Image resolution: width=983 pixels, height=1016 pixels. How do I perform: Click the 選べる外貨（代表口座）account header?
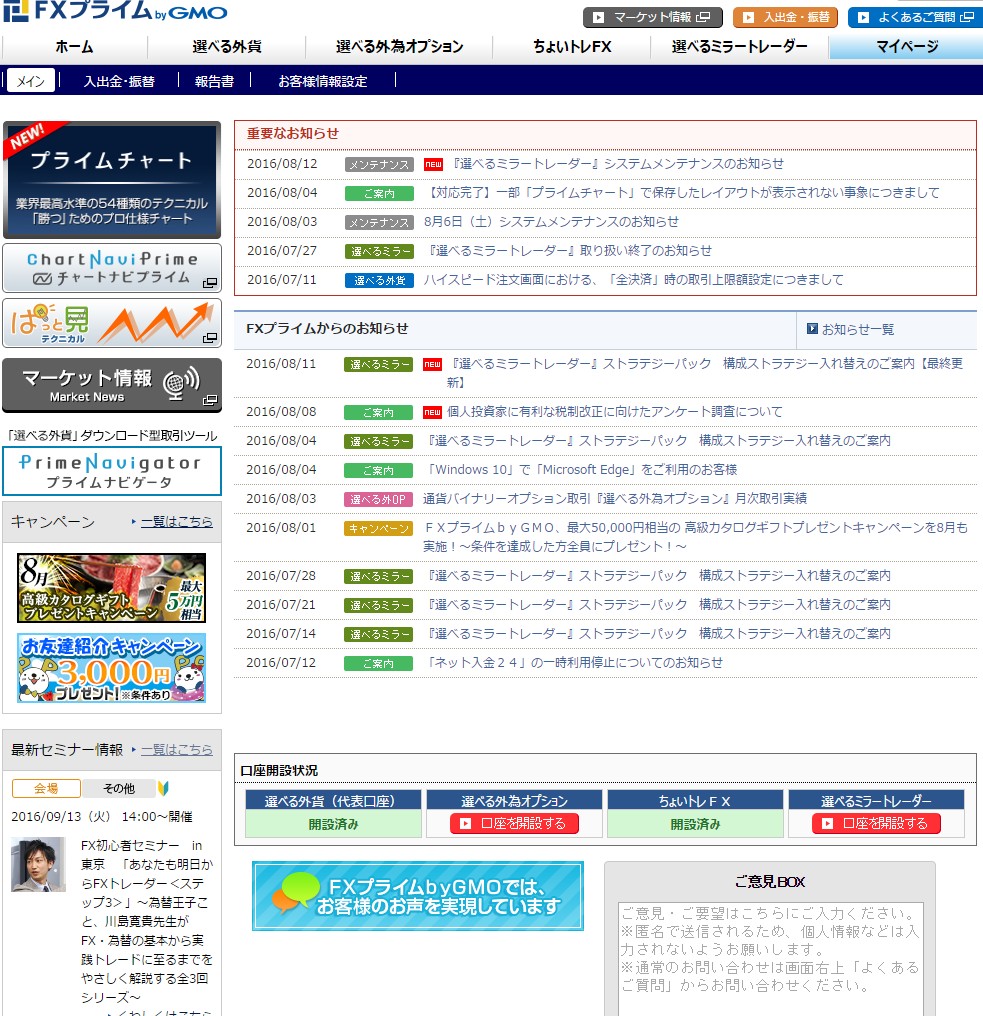[333, 801]
